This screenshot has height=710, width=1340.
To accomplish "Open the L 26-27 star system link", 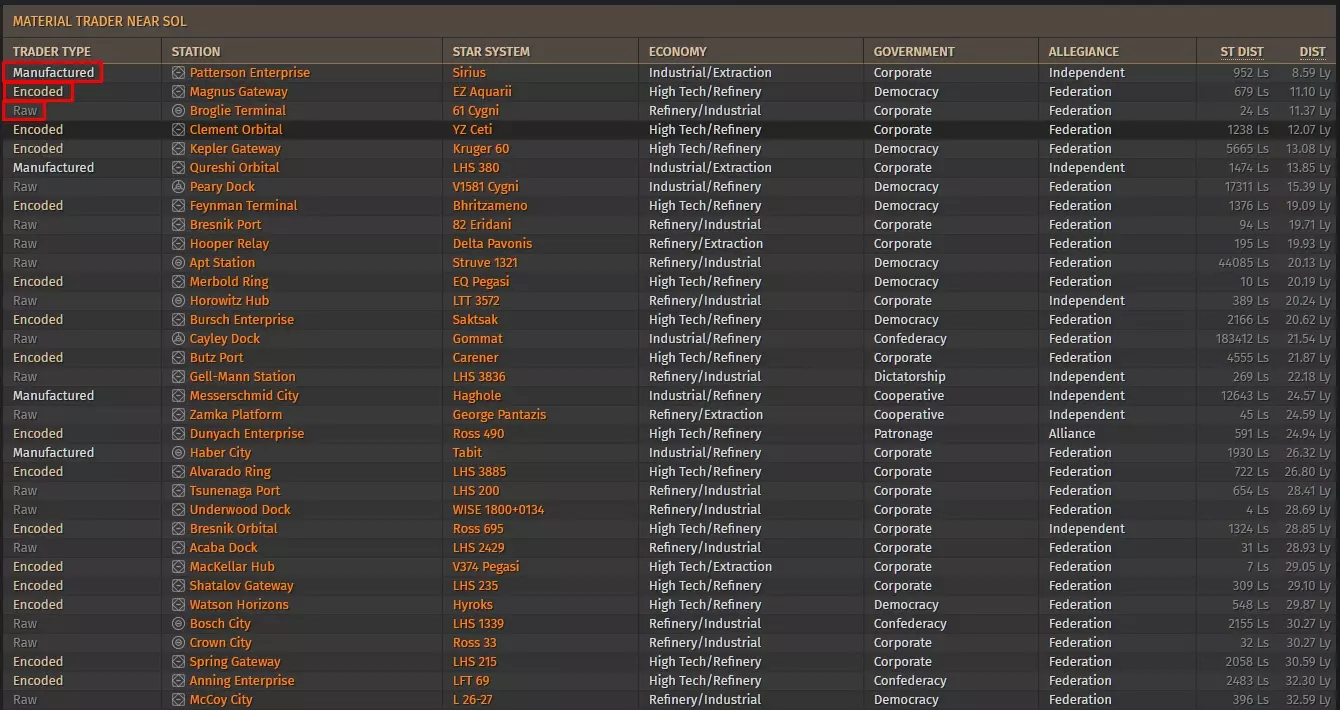I will coord(473,700).
